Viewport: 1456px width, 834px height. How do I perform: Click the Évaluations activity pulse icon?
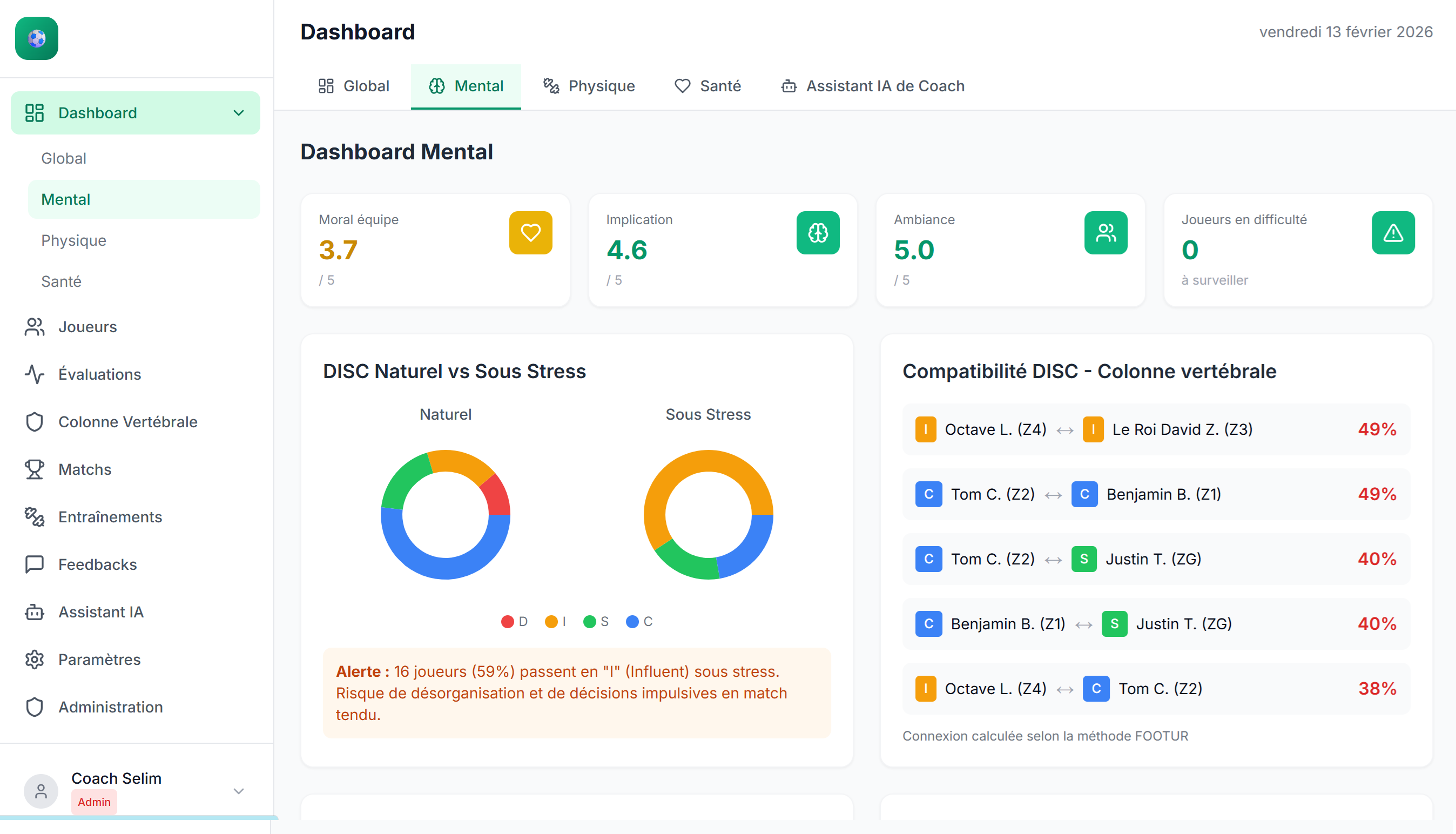coord(35,374)
